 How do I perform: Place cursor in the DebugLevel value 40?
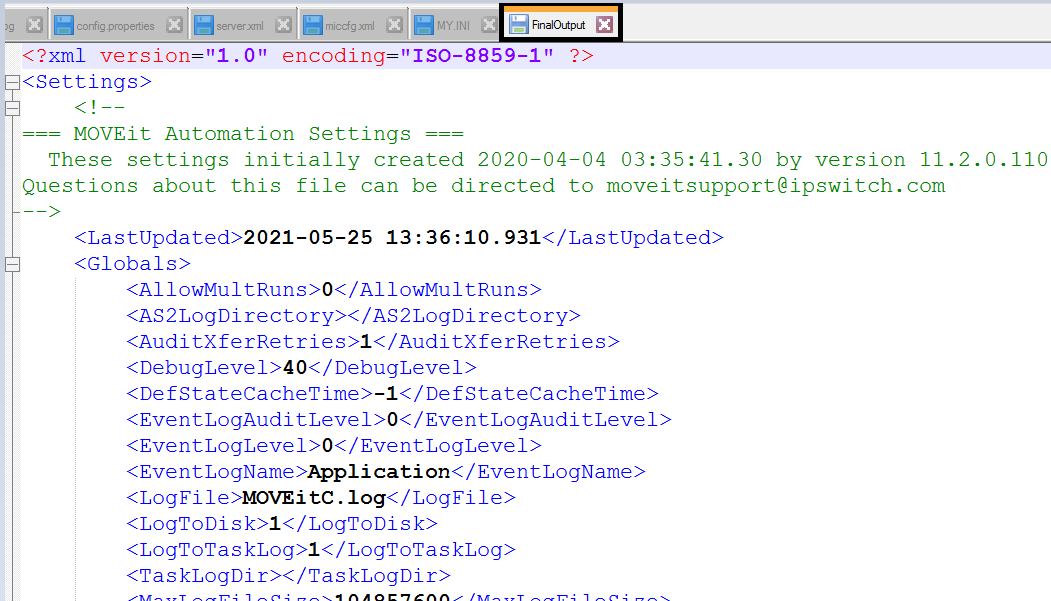point(296,368)
